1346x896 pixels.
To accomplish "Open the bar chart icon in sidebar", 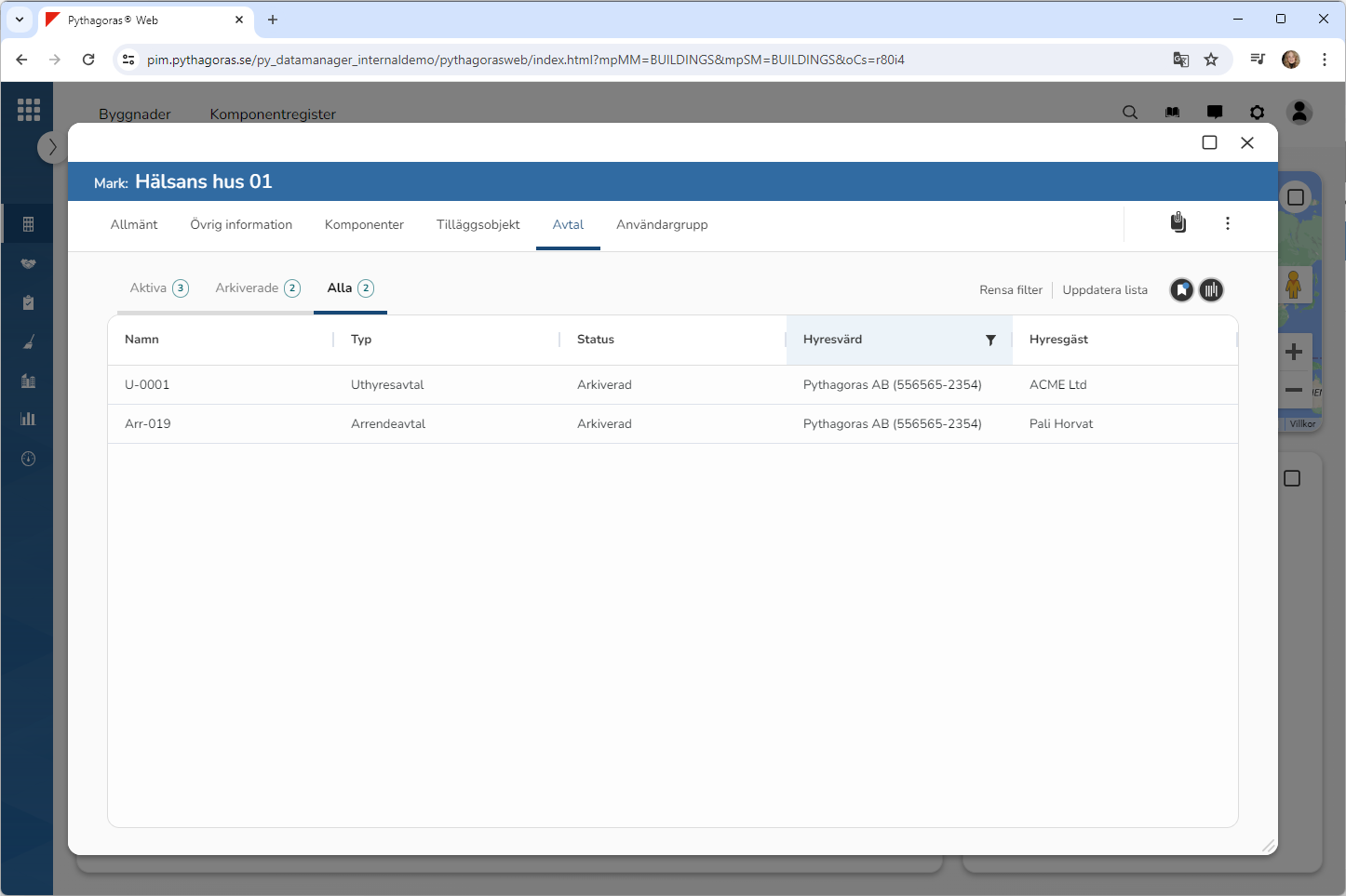I will (x=28, y=419).
